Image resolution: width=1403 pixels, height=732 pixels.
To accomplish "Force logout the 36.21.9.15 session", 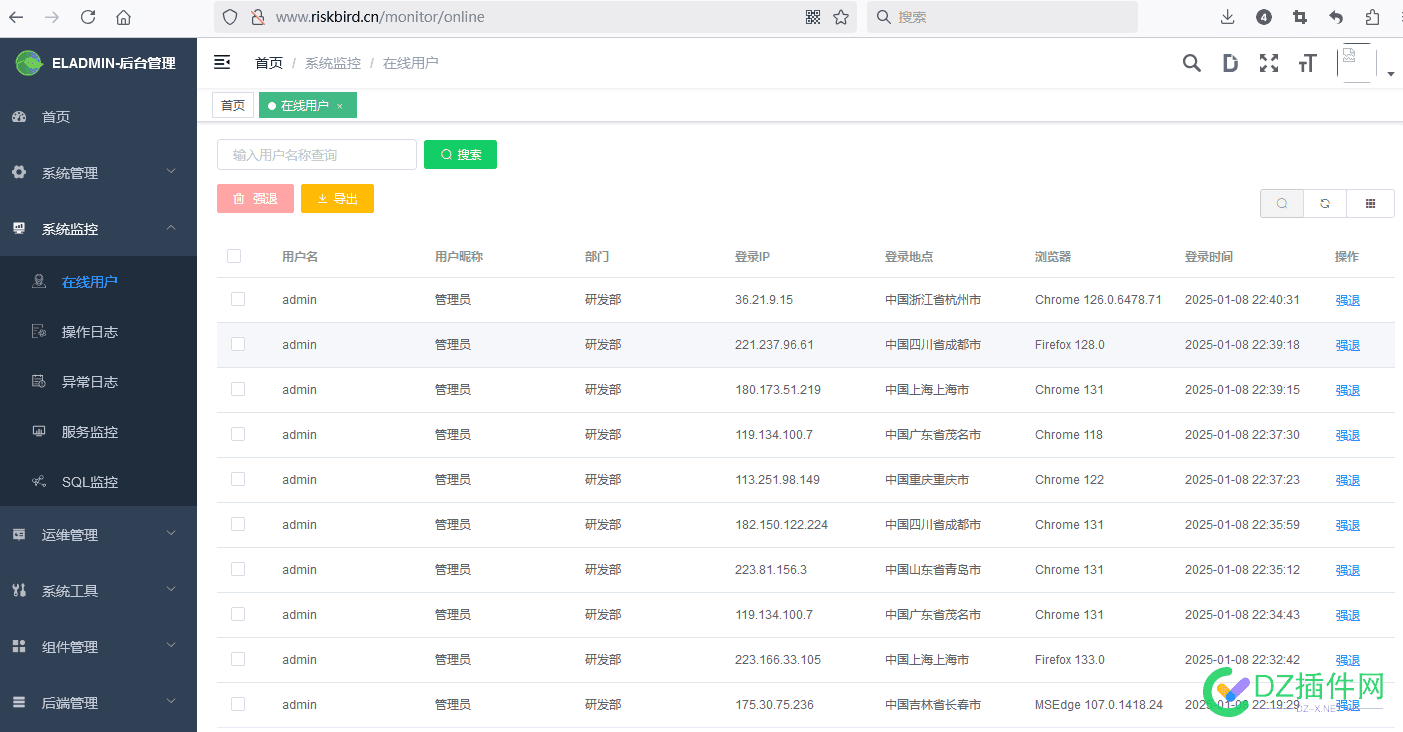I will coord(1348,300).
